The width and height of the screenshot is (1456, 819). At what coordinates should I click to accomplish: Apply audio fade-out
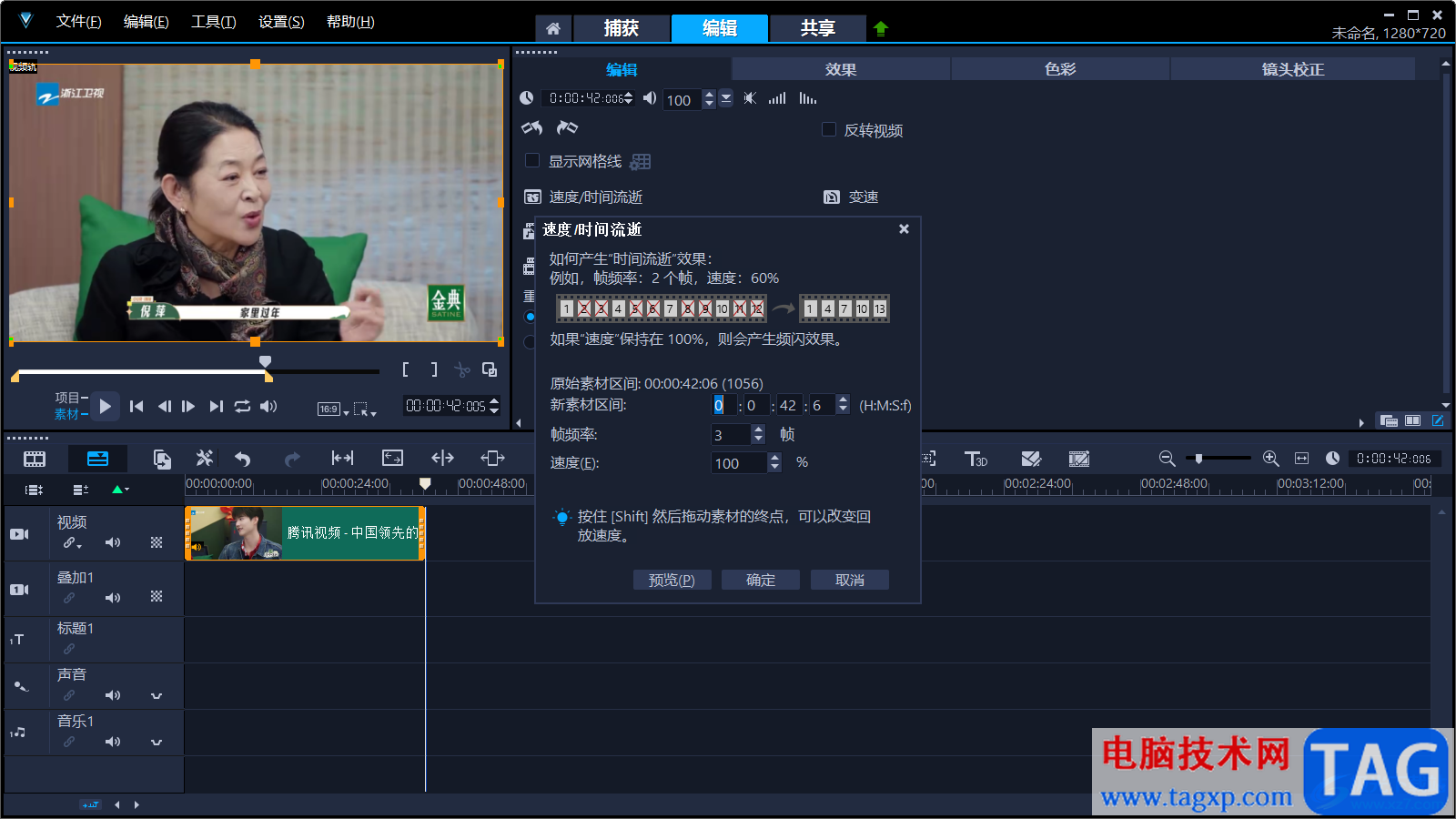[x=808, y=98]
